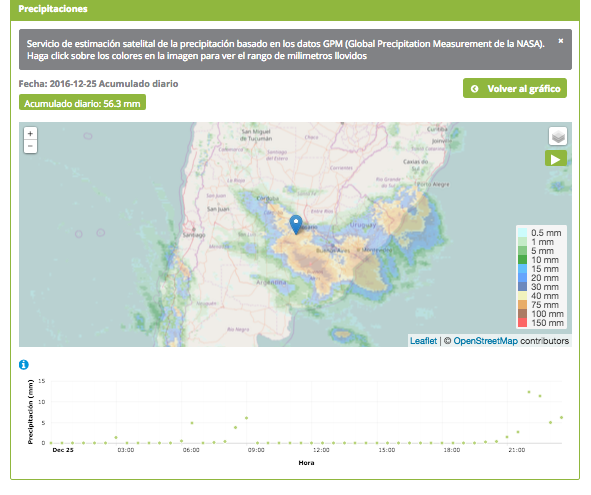This screenshot has height=495, width=591.
Task: Select the 30 mm blue legend swatch
Action: [x=522, y=287]
